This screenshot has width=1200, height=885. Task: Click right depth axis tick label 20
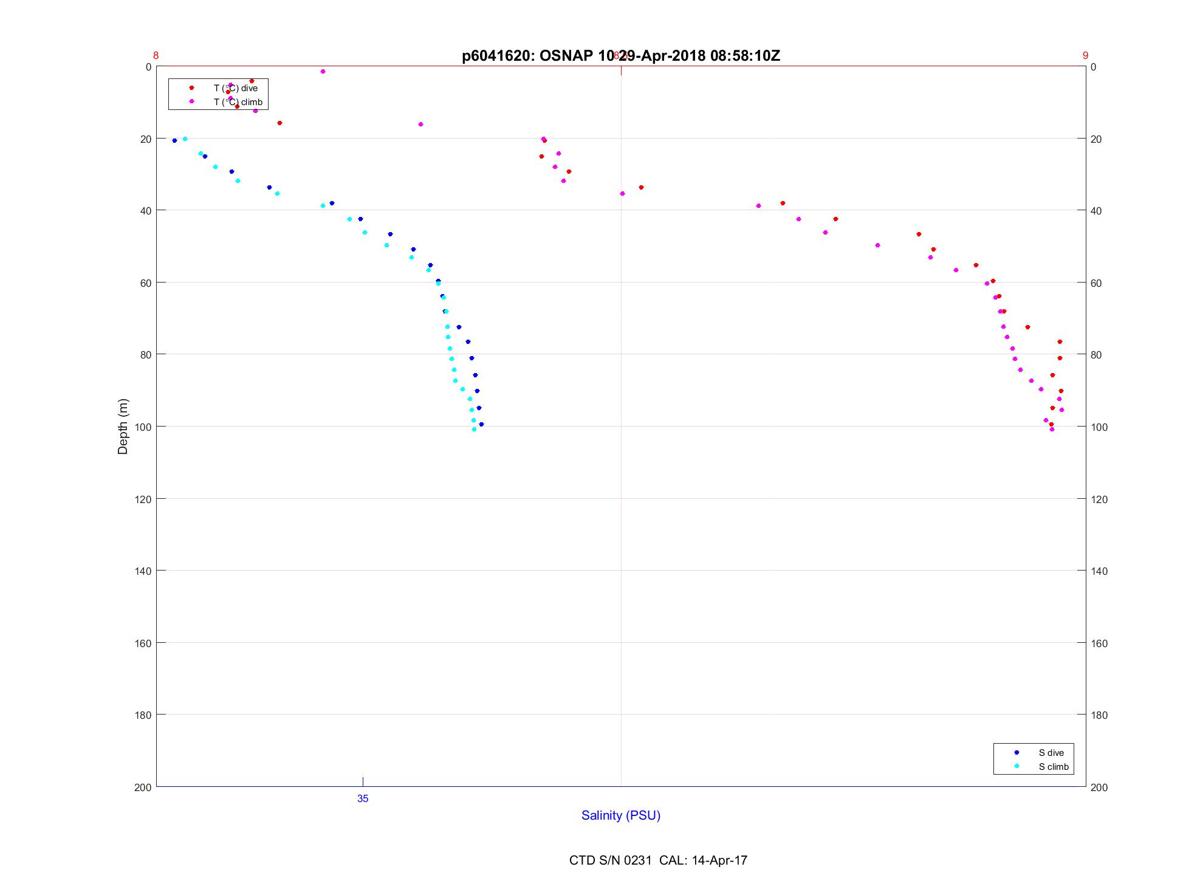point(1097,139)
